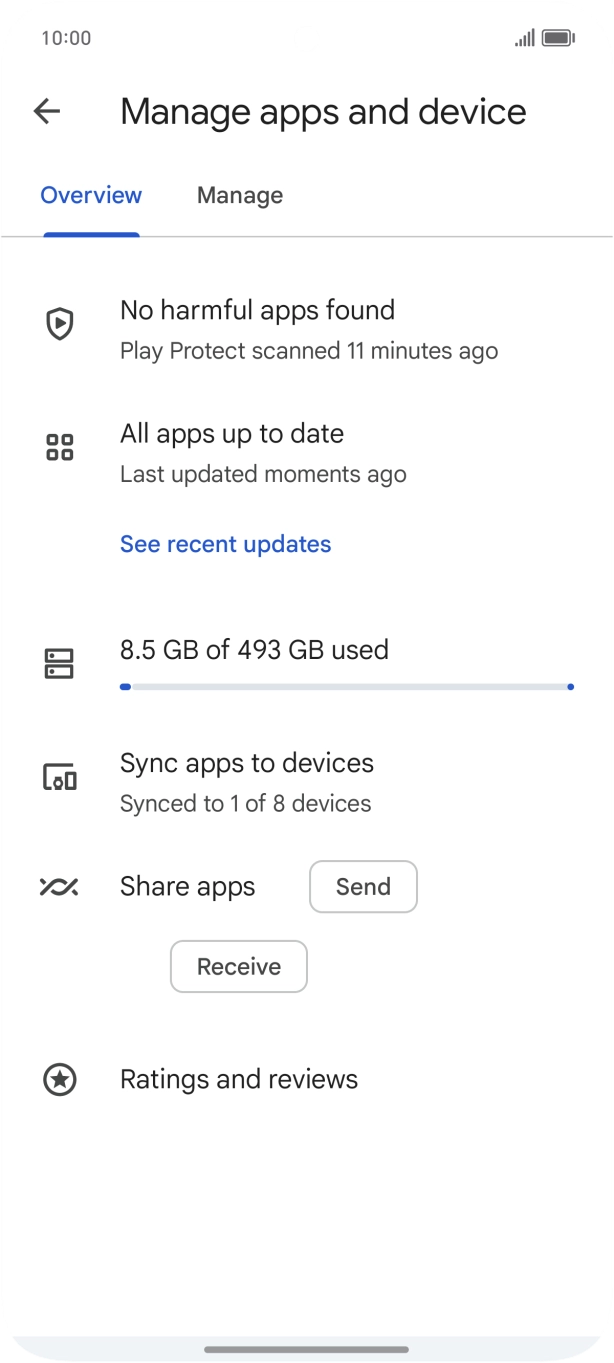Tap the 8.5 GB of 493 GB used text

click(x=254, y=650)
